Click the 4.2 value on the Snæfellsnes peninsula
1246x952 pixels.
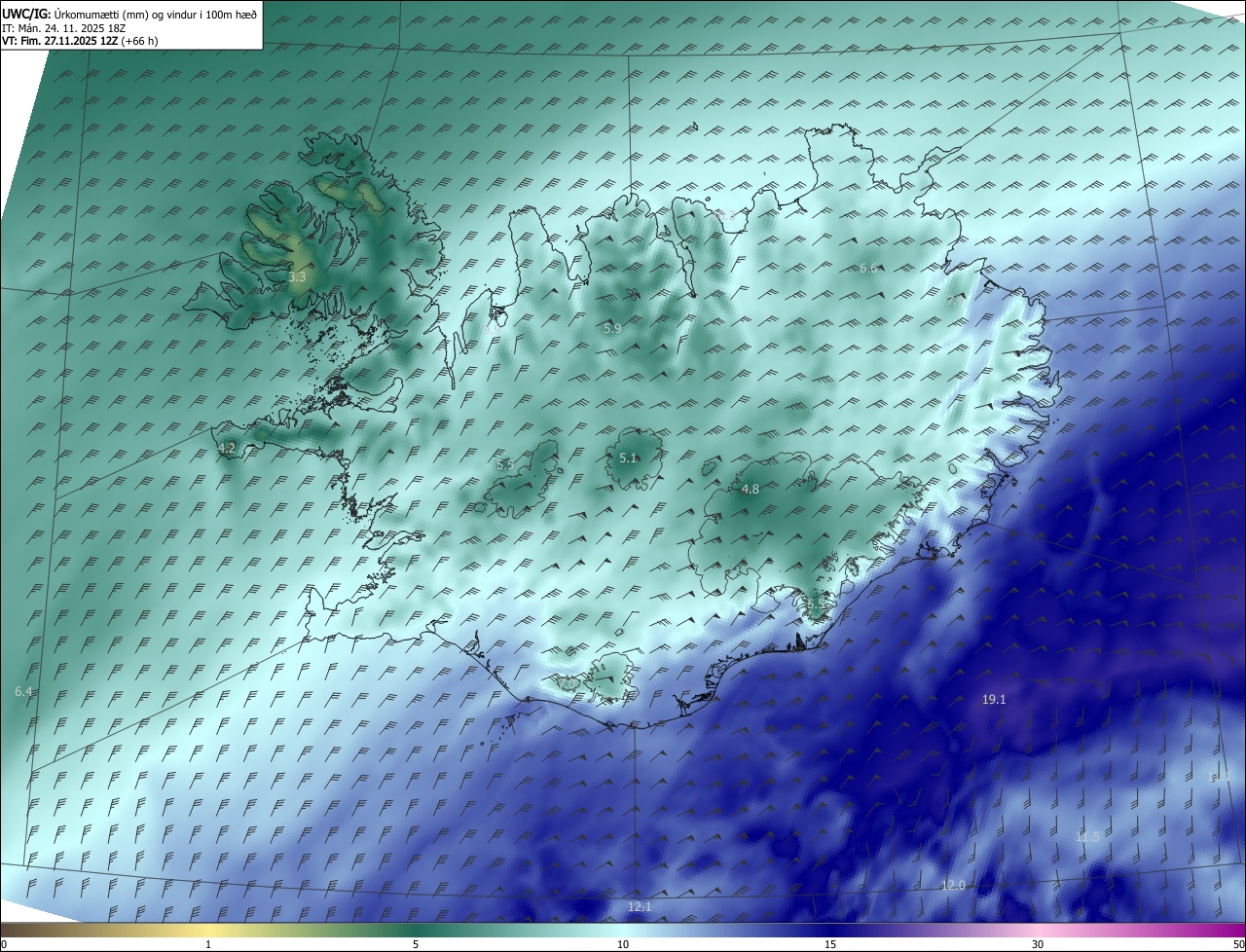[227, 448]
